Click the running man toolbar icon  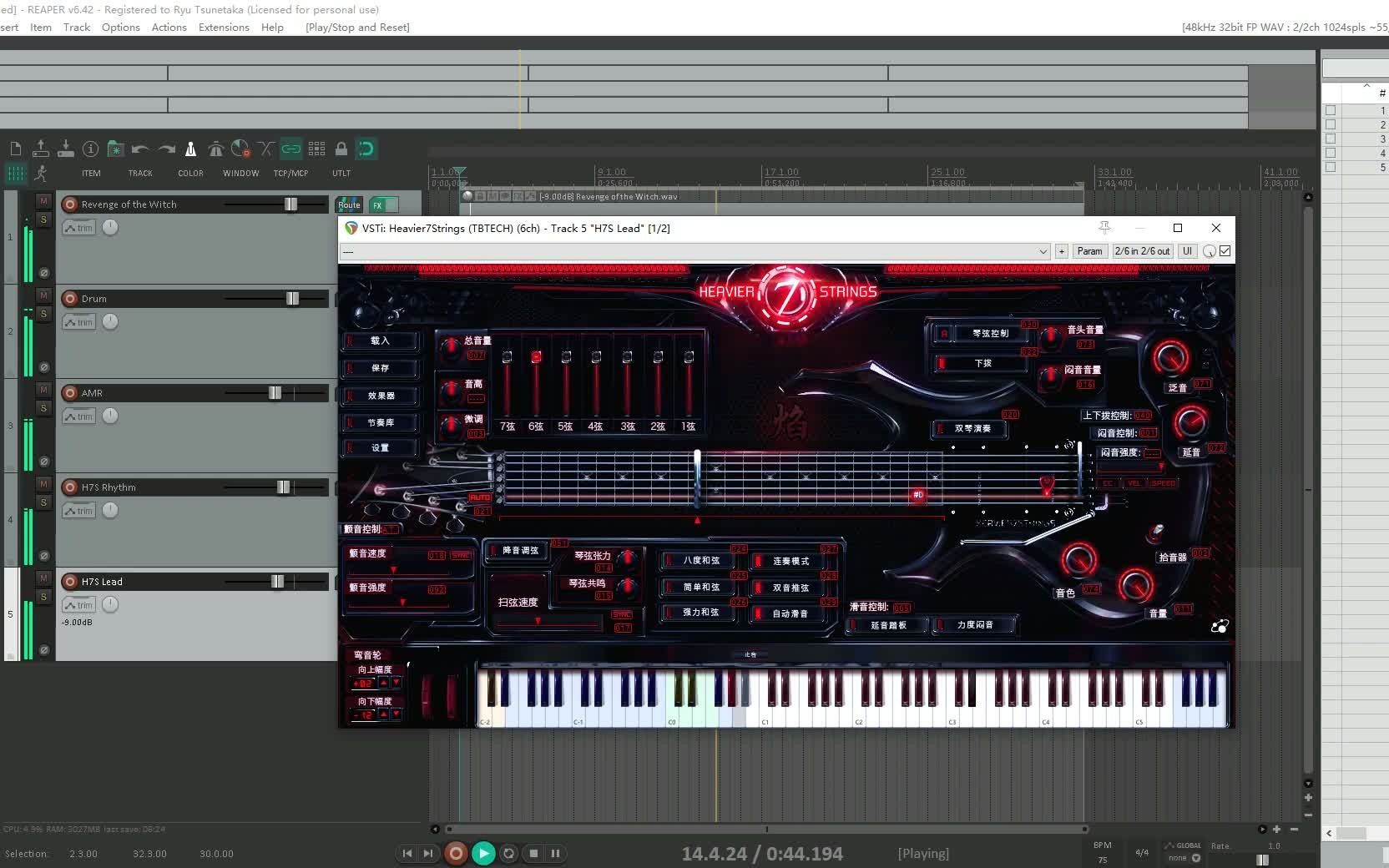pyautogui.click(x=40, y=173)
